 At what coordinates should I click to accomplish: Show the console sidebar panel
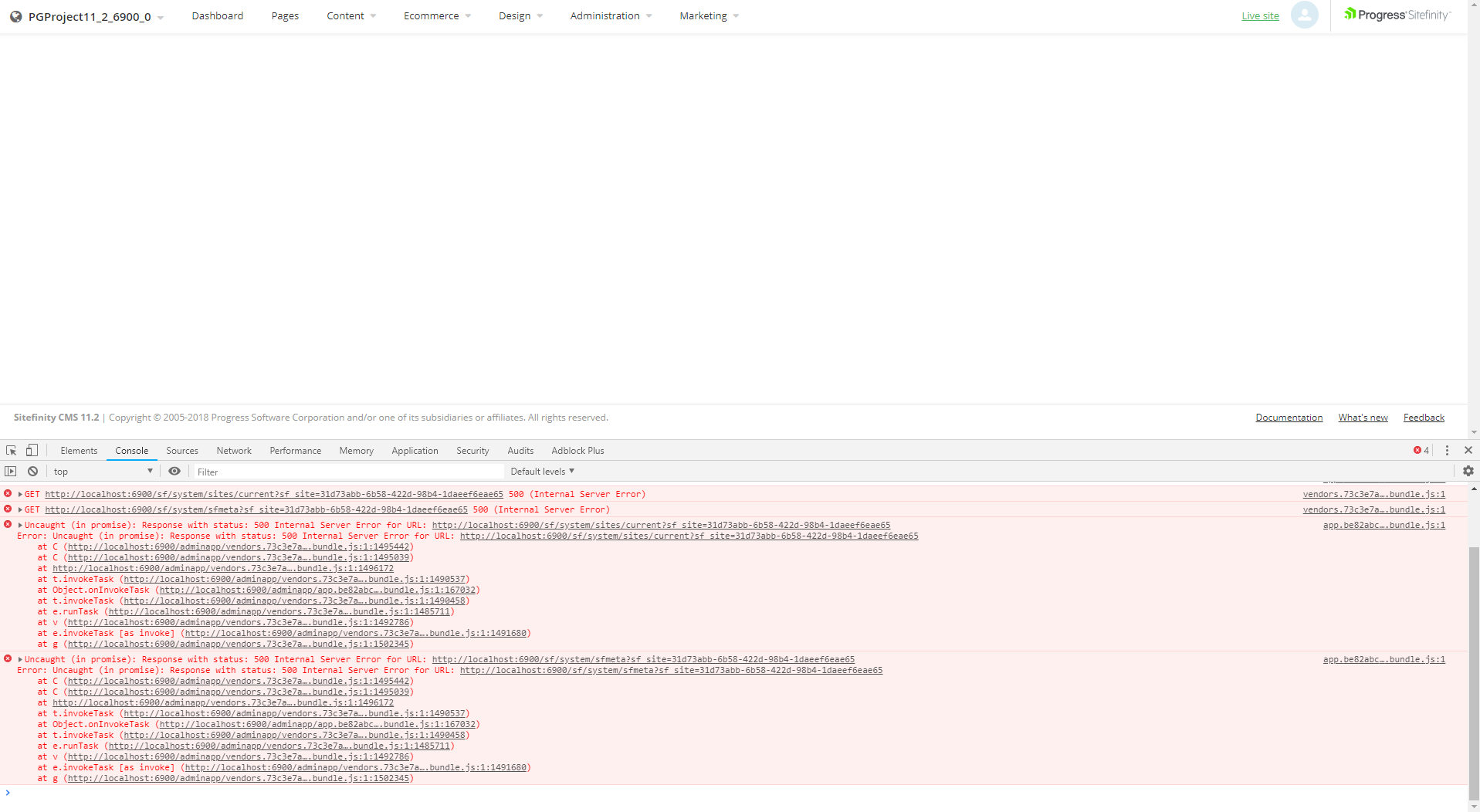11,471
